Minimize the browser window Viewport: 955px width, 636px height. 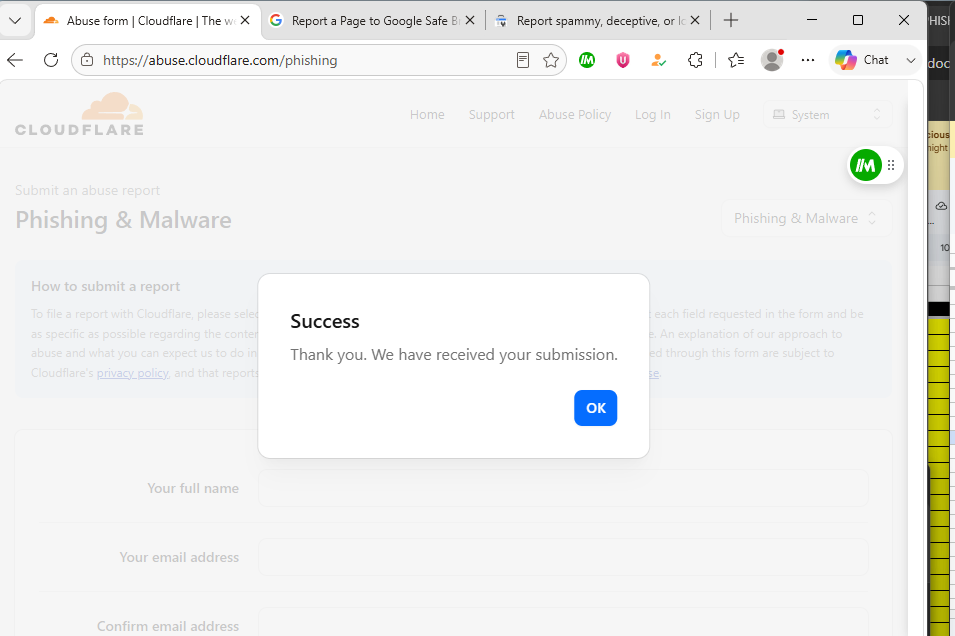pos(812,20)
